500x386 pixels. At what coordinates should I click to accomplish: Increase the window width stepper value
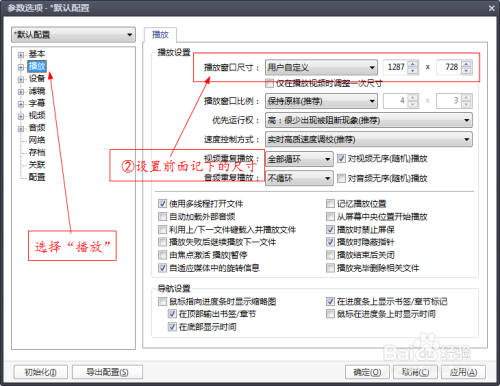point(413,64)
